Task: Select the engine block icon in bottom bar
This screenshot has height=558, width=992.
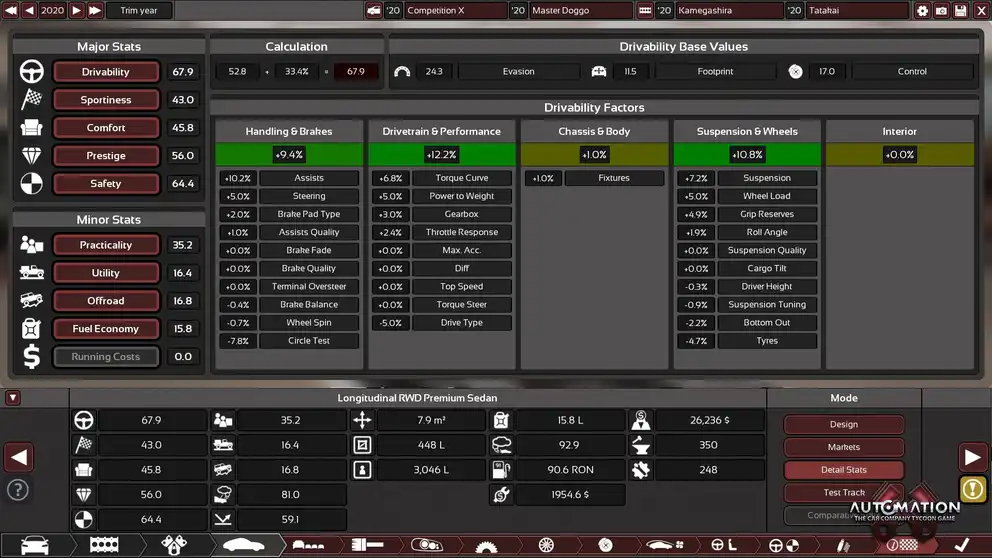Action: coord(104,546)
